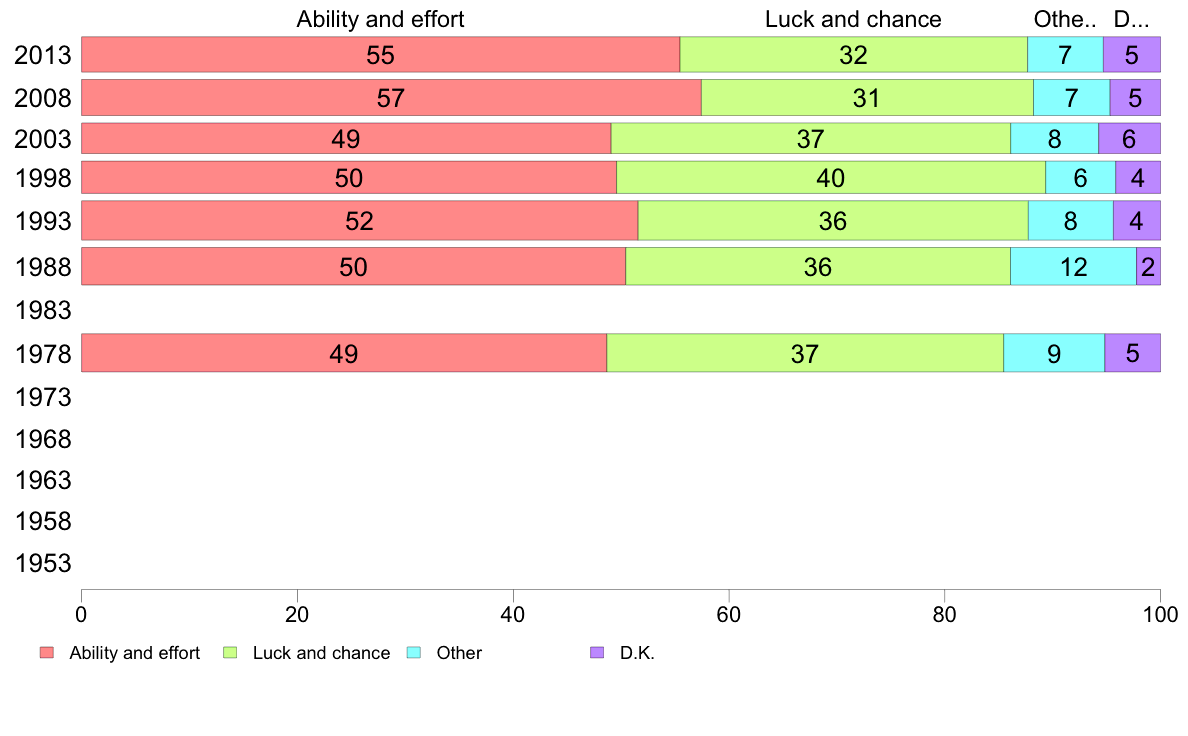
Task: Click the 1983 year axis label
Action: 43,310
